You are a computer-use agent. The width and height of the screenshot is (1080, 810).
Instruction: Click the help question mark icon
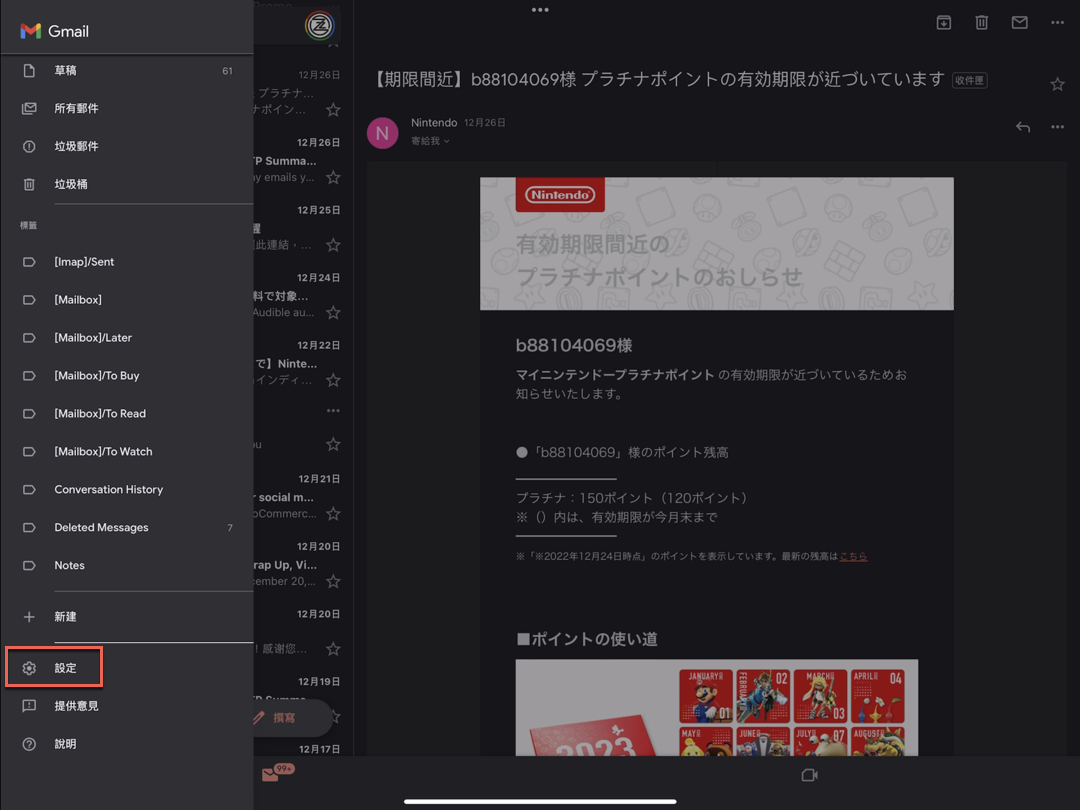29,744
